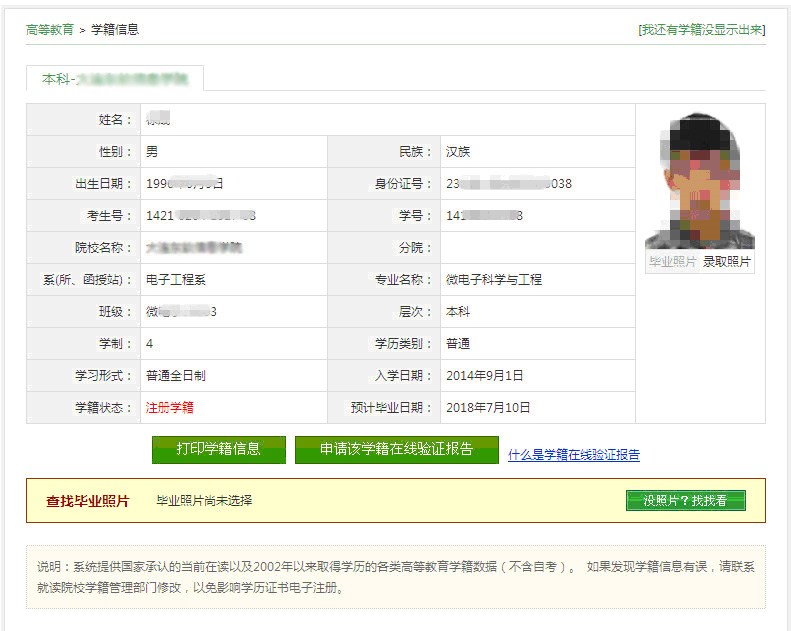Click the 毕业照片尚未选择 notice text
This screenshot has height=631, width=791.
click(204, 501)
